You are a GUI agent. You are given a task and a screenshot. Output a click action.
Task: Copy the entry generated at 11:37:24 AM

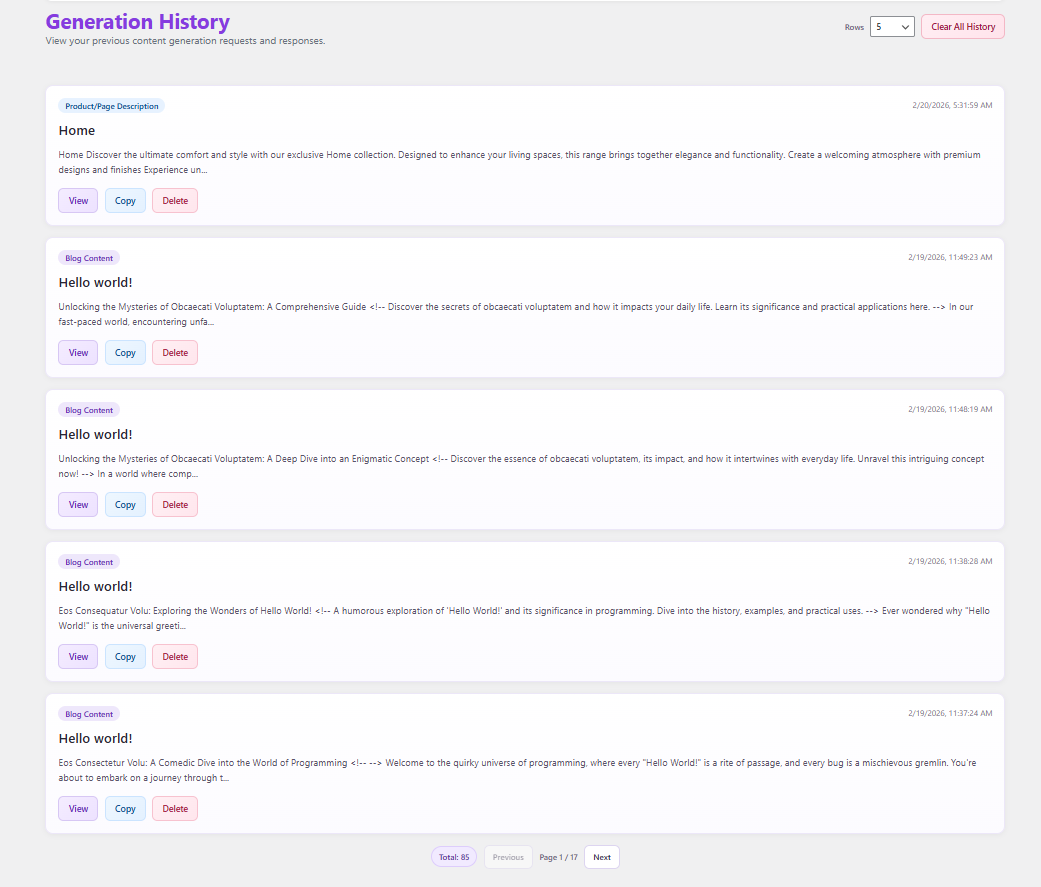click(x=125, y=809)
